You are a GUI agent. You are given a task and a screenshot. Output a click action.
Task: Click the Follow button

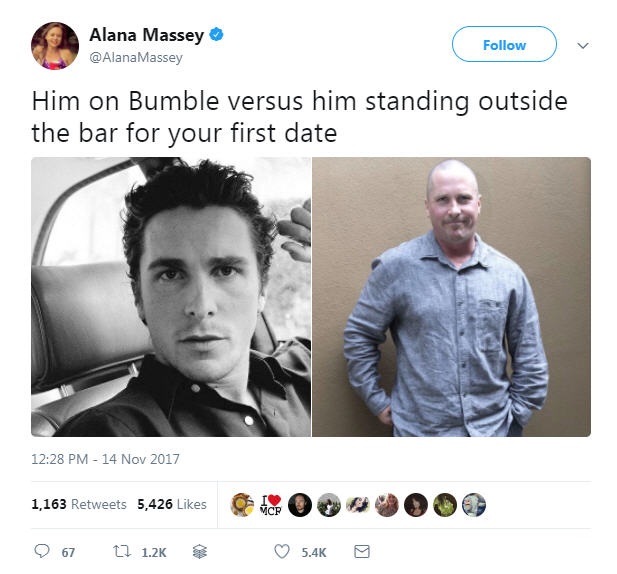pyautogui.click(x=504, y=44)
